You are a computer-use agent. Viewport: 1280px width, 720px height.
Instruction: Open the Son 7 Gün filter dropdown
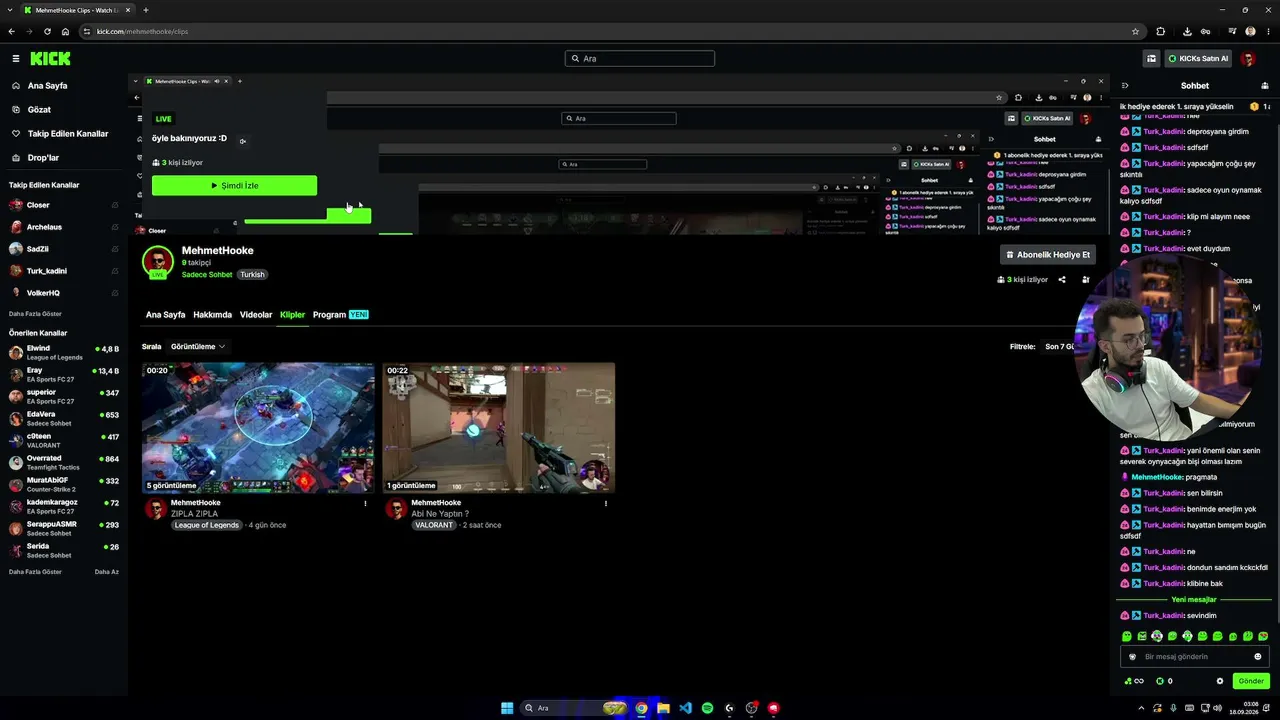(x=1060, y=347)
